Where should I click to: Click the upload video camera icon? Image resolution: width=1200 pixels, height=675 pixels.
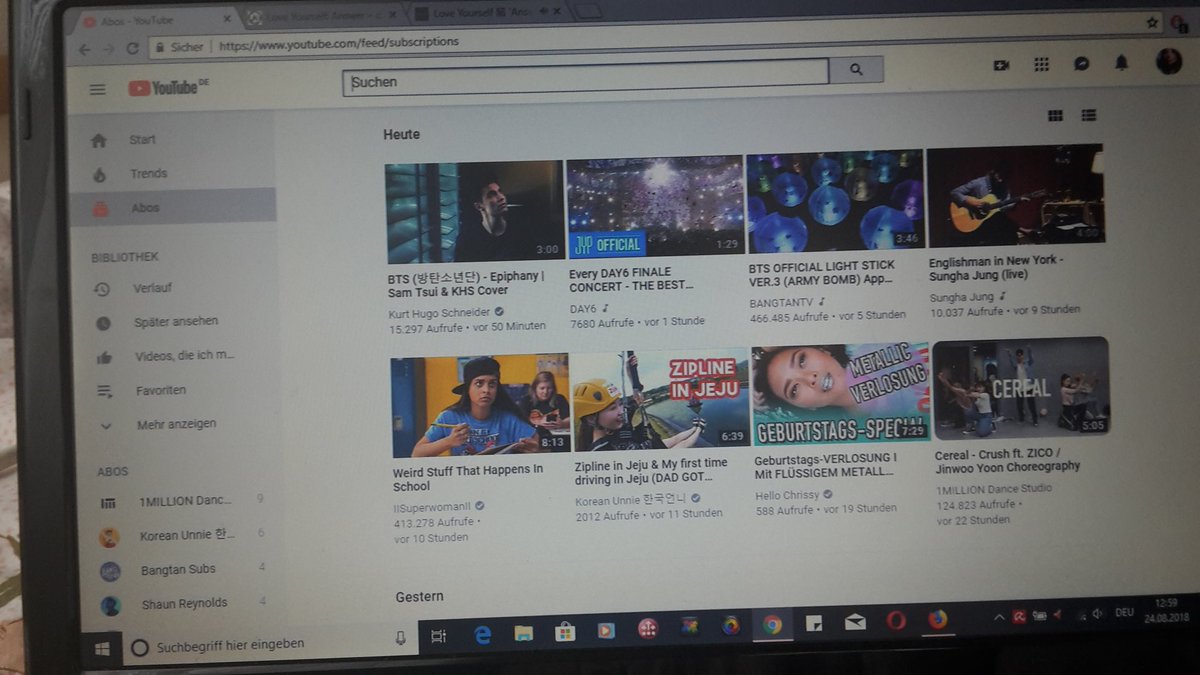click(x=1001, y=65)
